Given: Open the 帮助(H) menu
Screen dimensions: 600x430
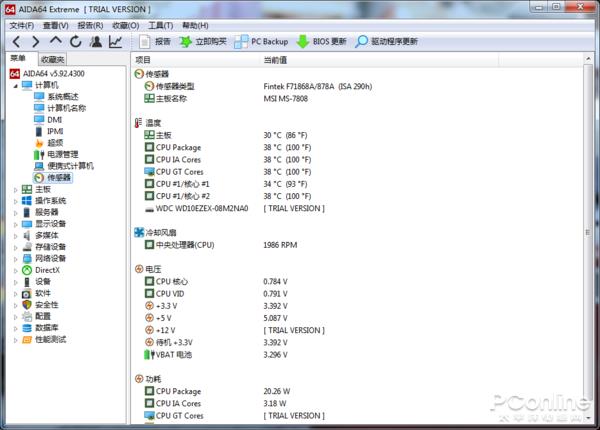Looking at the screenshot, I should (195, 26).
